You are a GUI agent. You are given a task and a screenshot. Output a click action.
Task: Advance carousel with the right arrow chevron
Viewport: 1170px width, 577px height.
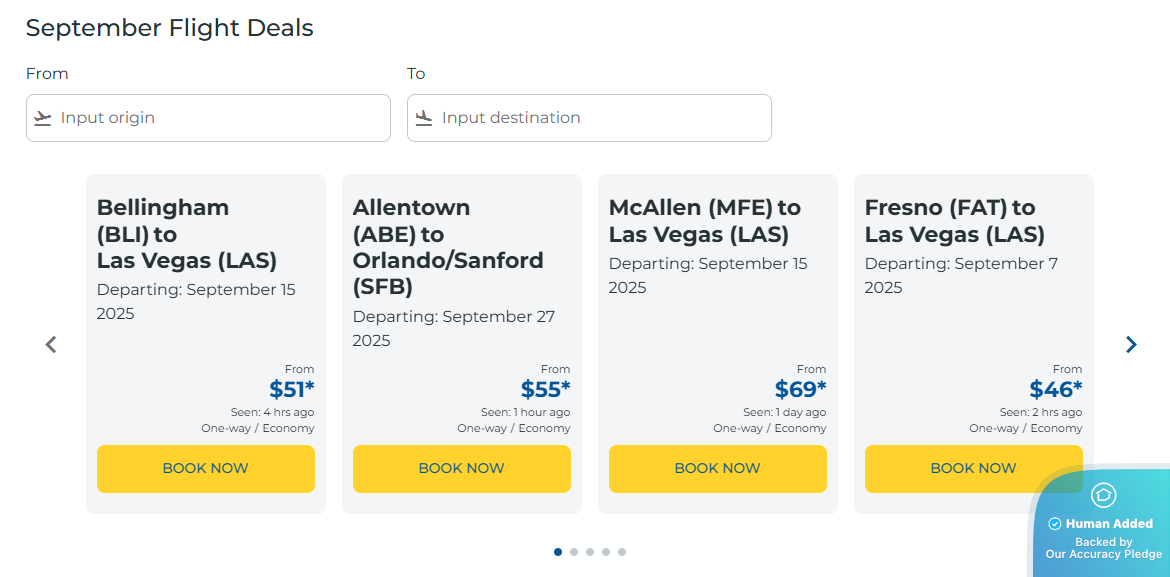coord(1130,344)
